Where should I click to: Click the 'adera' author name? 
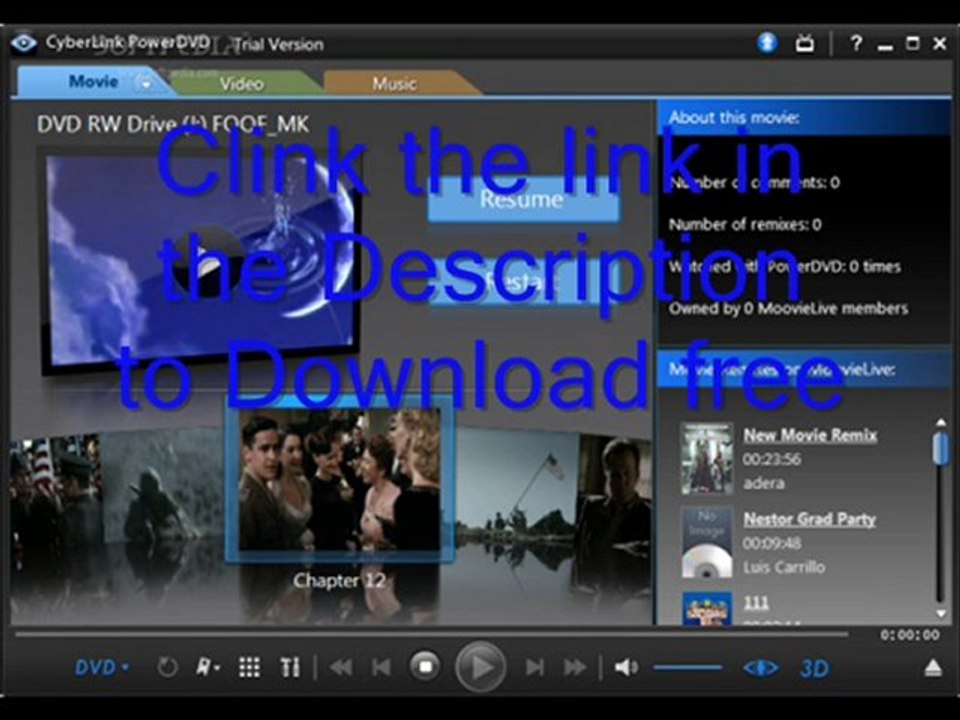click(x=763, y=483)
